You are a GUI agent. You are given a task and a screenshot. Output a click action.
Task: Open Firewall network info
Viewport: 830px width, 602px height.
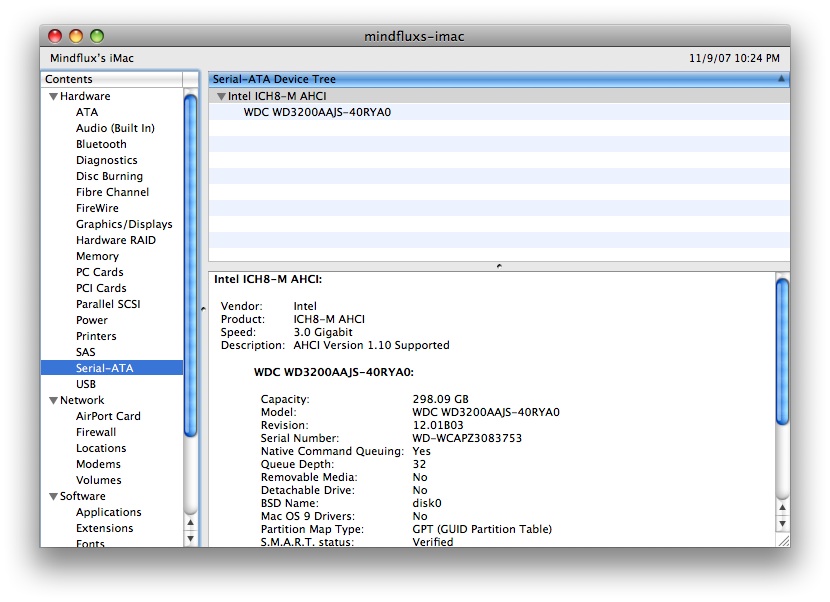coord(96,432)
